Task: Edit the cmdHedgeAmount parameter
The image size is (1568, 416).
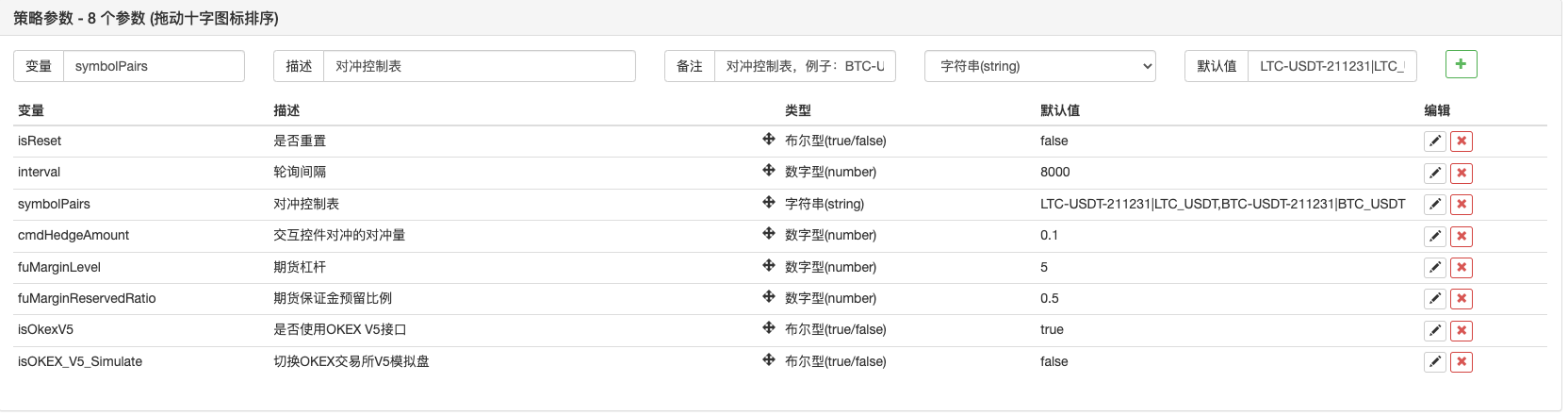Action: (x=1434, y=236)
